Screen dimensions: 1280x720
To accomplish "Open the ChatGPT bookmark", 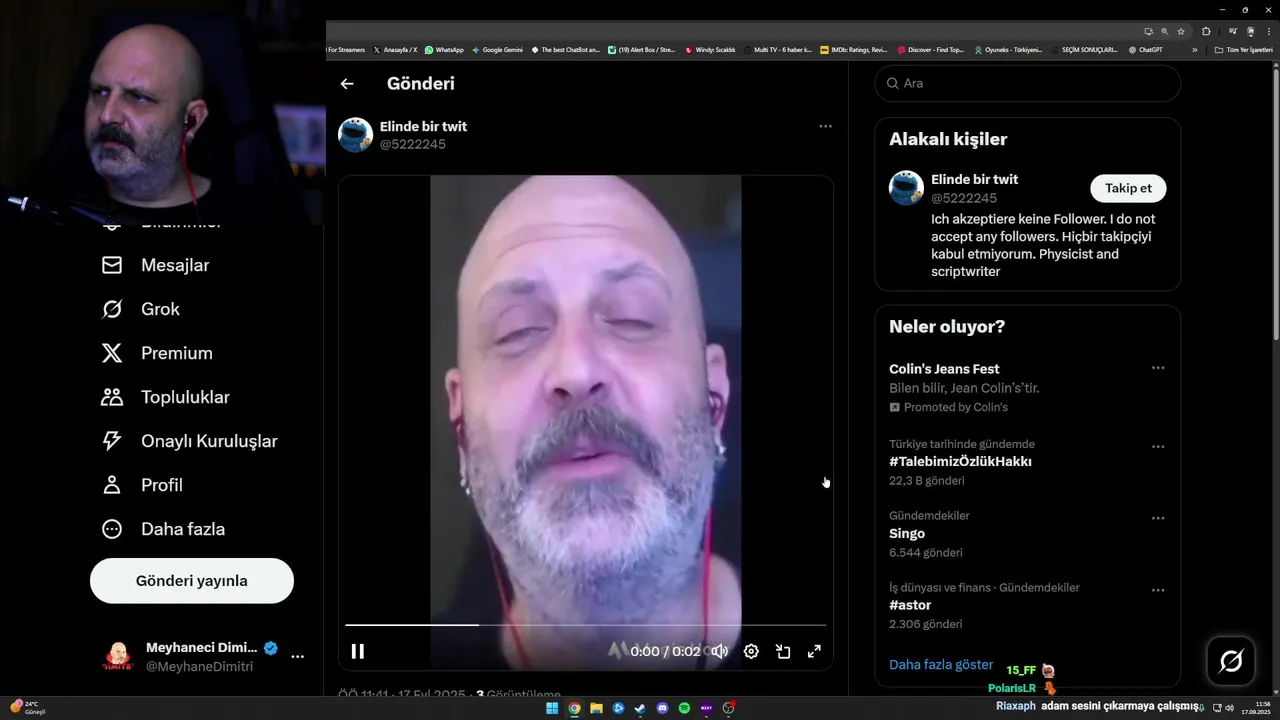I will (x=1145, y=49).
